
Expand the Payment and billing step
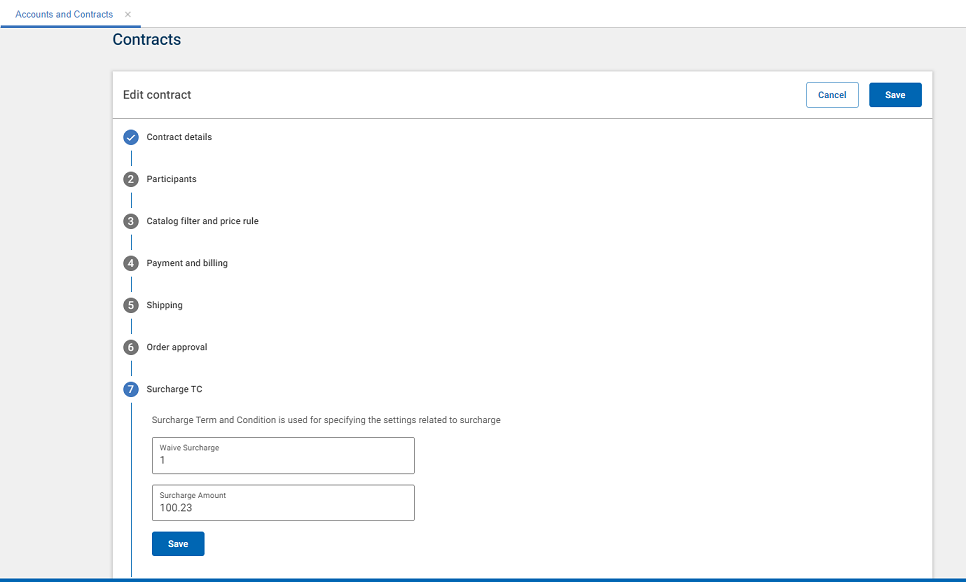pos(187,263)
